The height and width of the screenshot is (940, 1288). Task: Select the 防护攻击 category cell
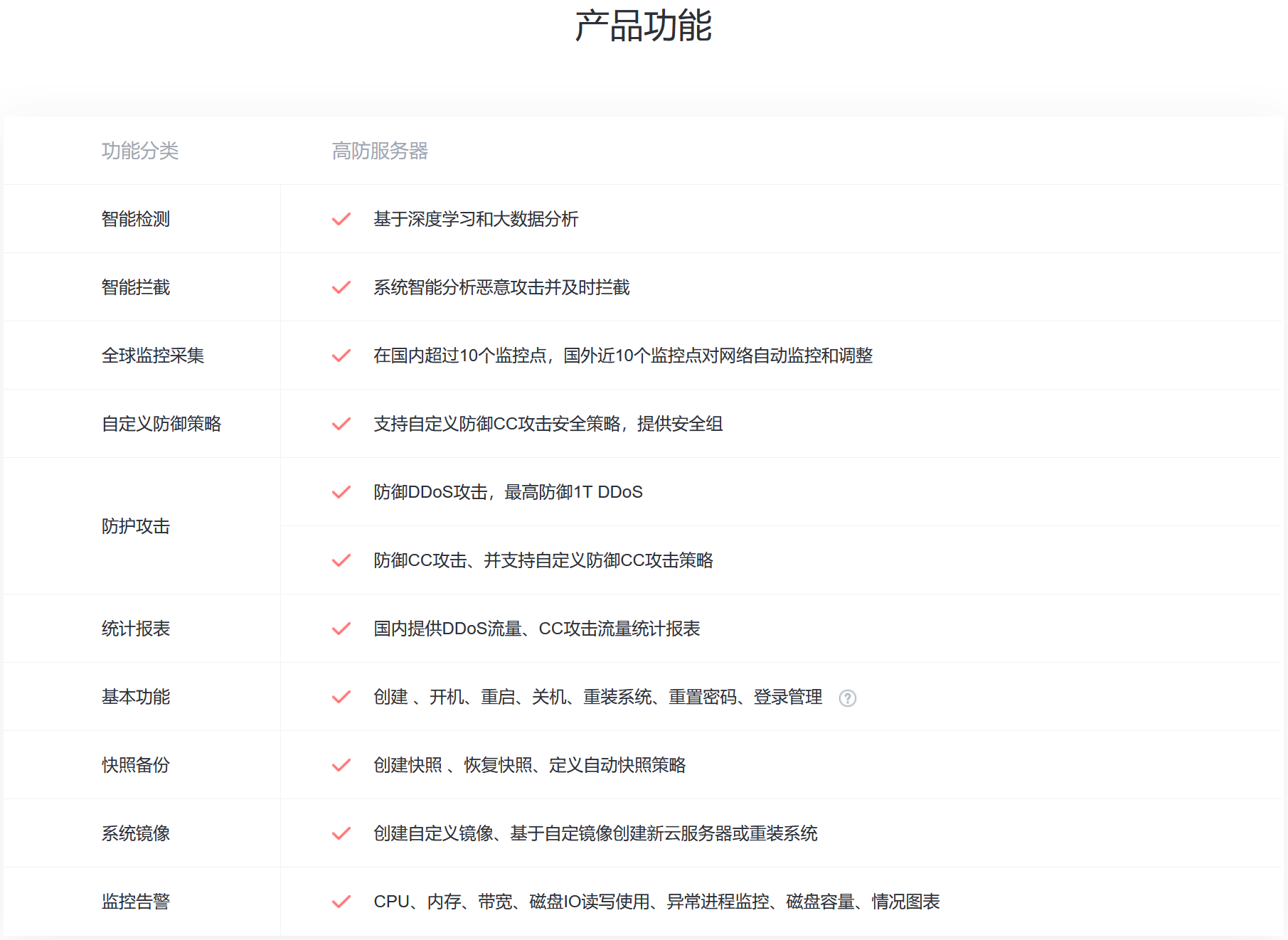coord(136,526)
